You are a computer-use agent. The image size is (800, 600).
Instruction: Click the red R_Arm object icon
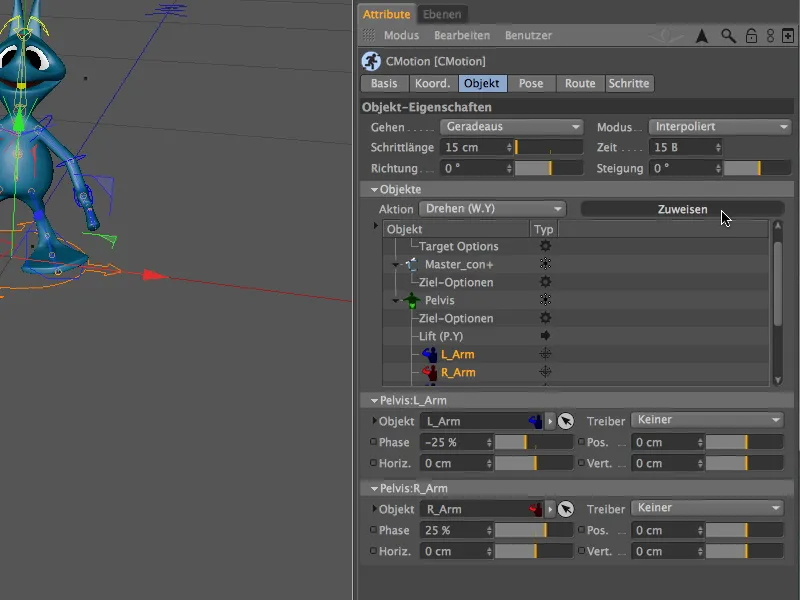(x=429, y=371)
